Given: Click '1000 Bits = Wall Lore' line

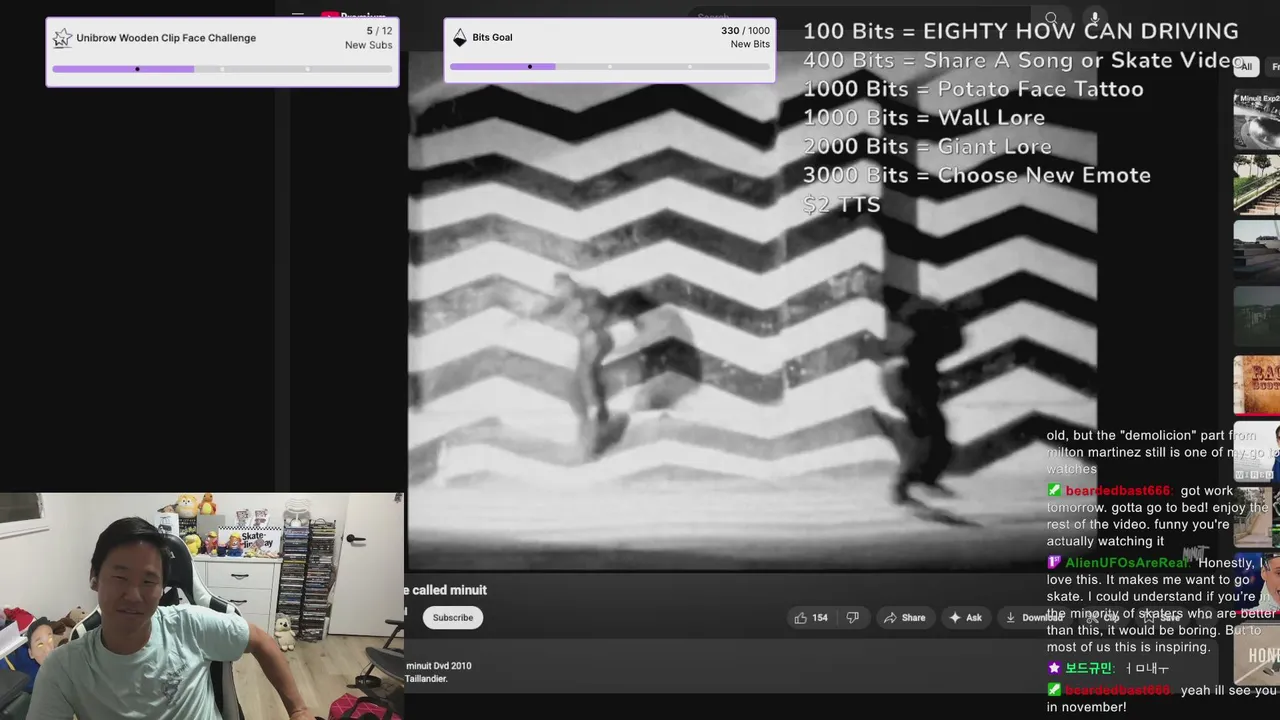Looking at the screenshot, I should click(924, 118).
